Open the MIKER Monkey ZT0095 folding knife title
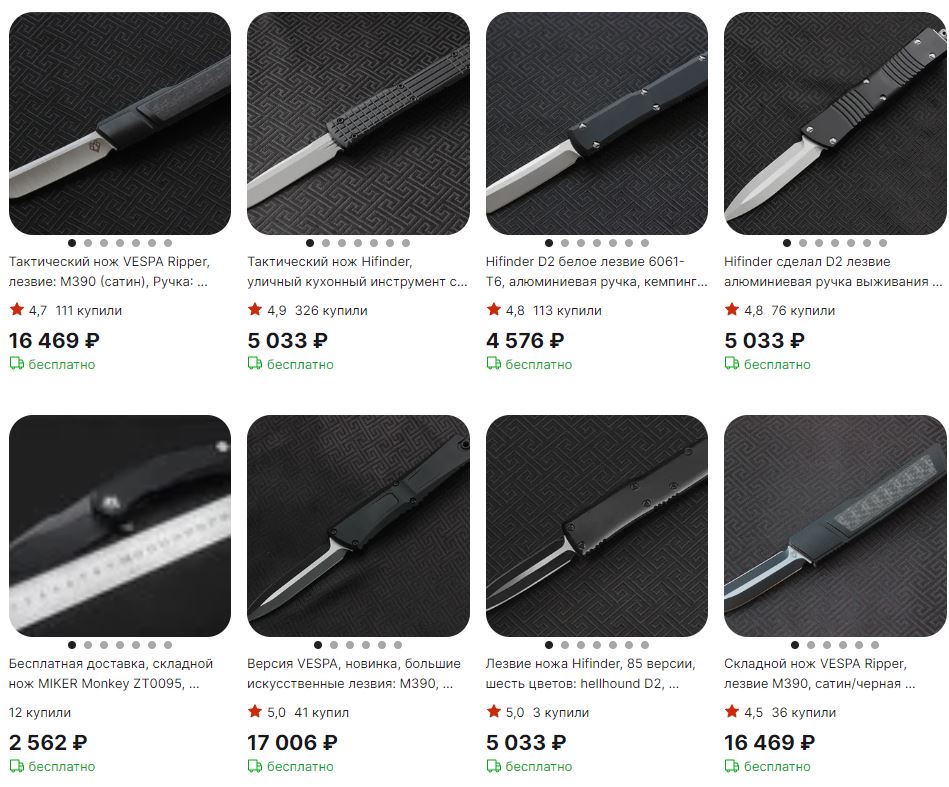The image size is (949, 787). 111,673
